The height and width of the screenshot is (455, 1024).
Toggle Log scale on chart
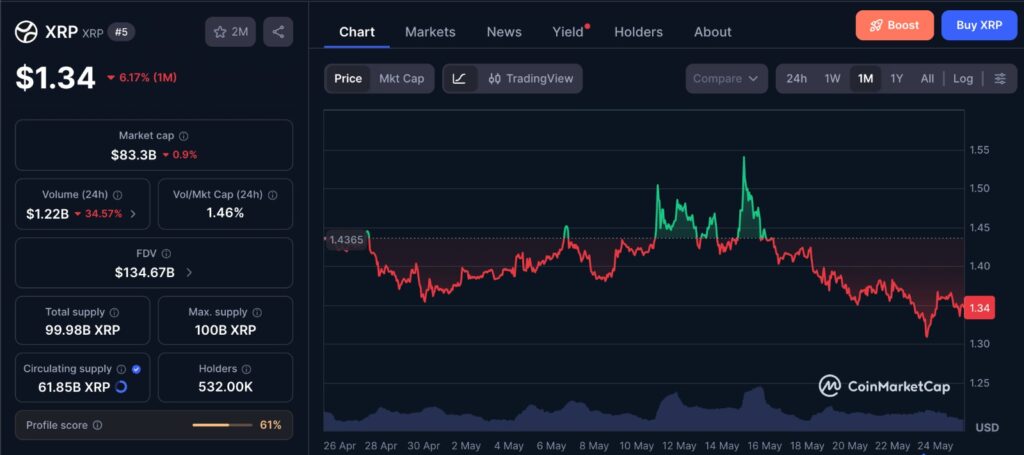(x=963, y=78)
